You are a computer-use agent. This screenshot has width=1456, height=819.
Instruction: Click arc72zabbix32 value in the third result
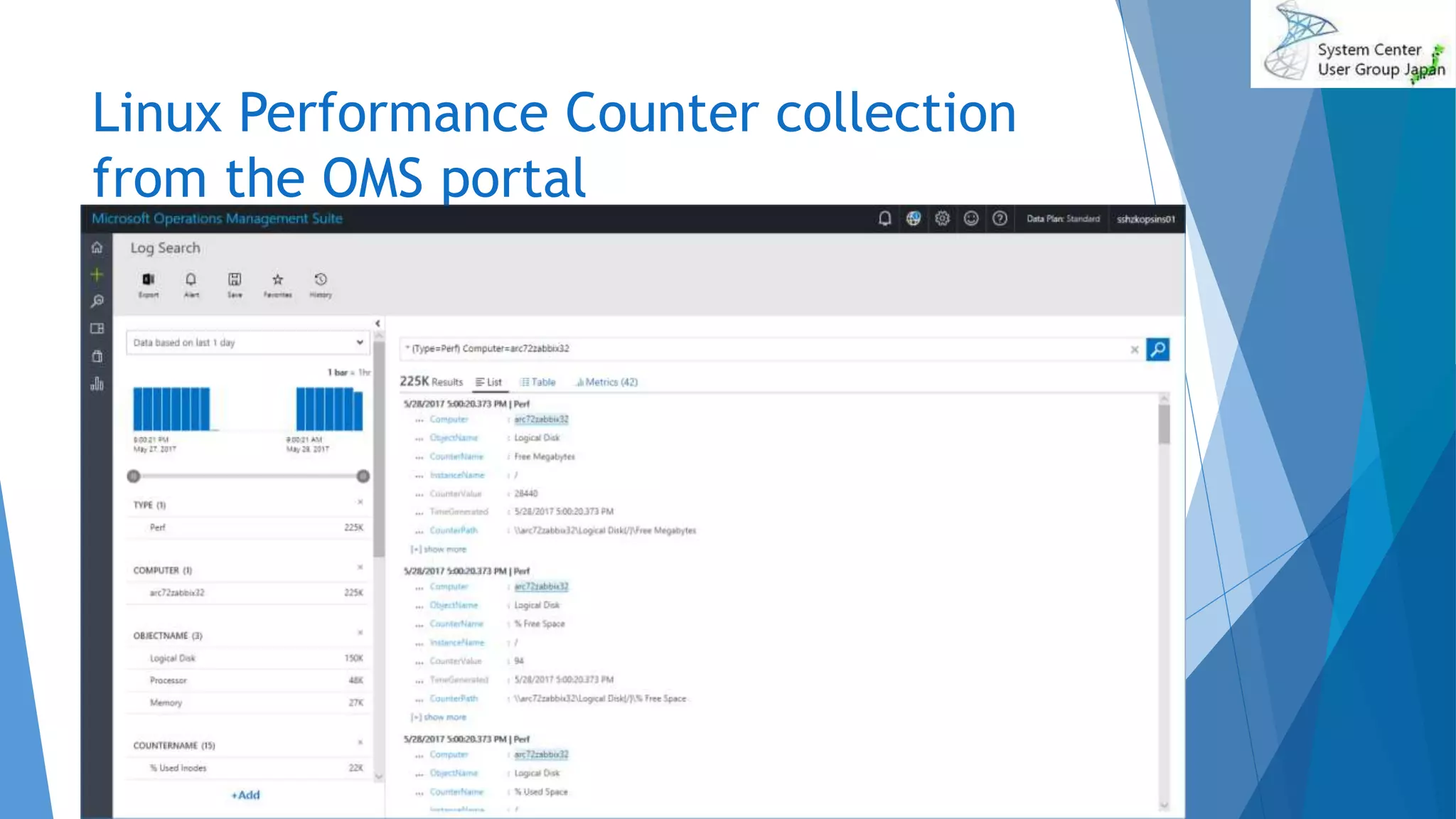click(x=542, y=754)
